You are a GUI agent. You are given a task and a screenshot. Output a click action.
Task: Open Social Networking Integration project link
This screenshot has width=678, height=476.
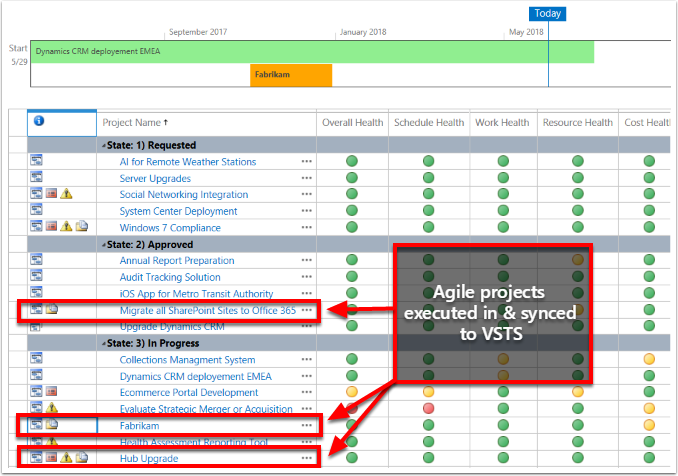pos(184,195)
